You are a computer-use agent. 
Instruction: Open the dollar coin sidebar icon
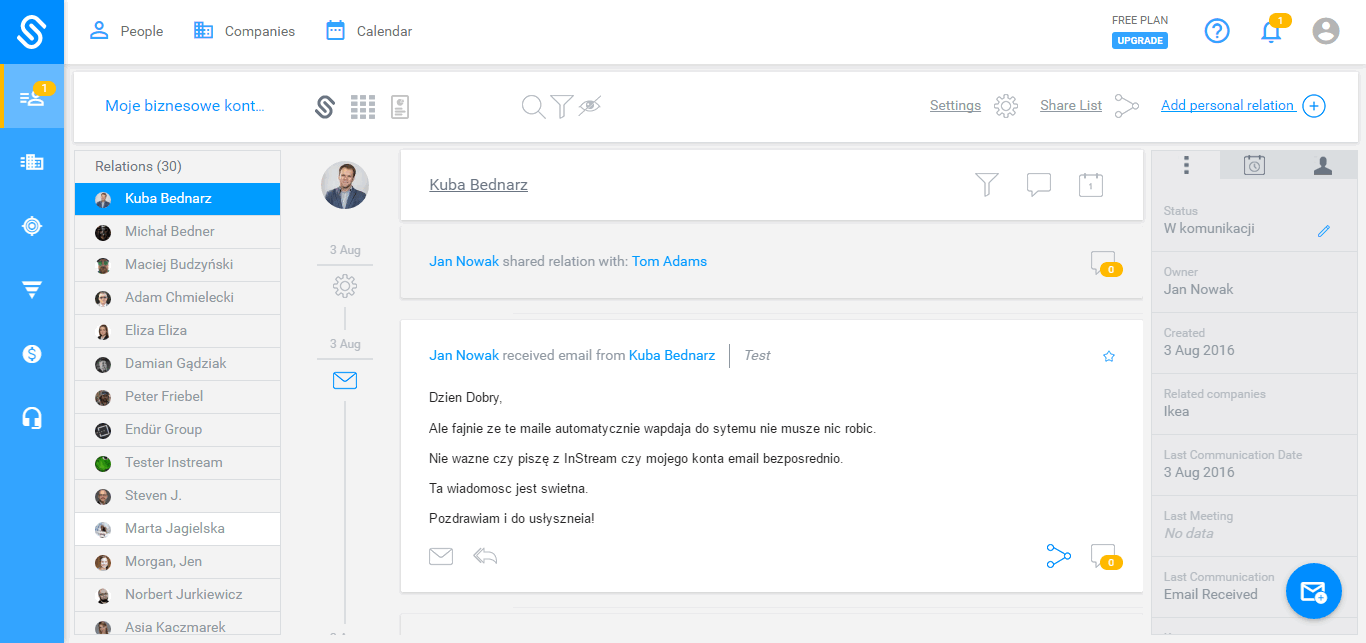[32, 354]
